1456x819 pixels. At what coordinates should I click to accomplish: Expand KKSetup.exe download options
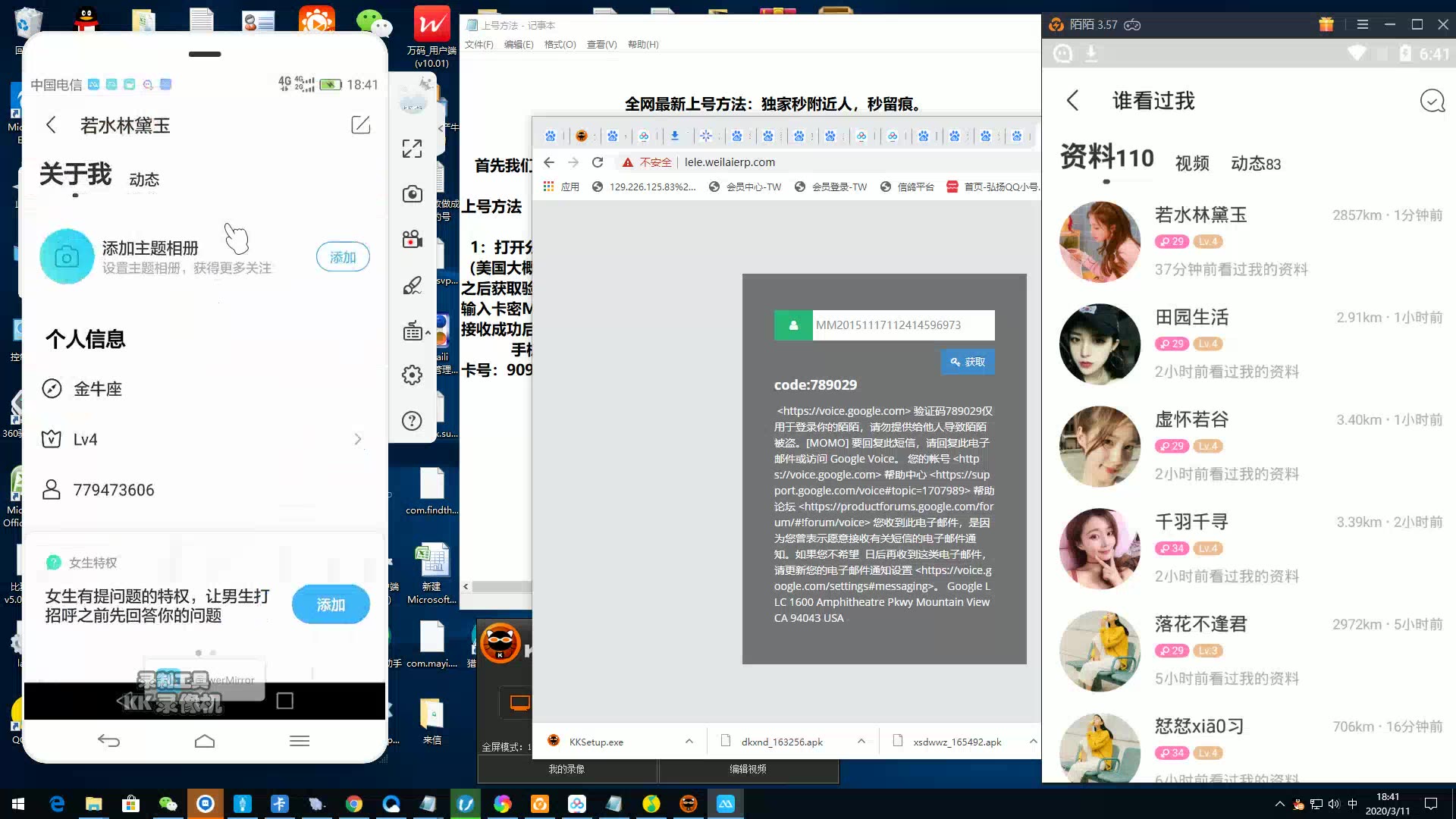coord(689,742)
